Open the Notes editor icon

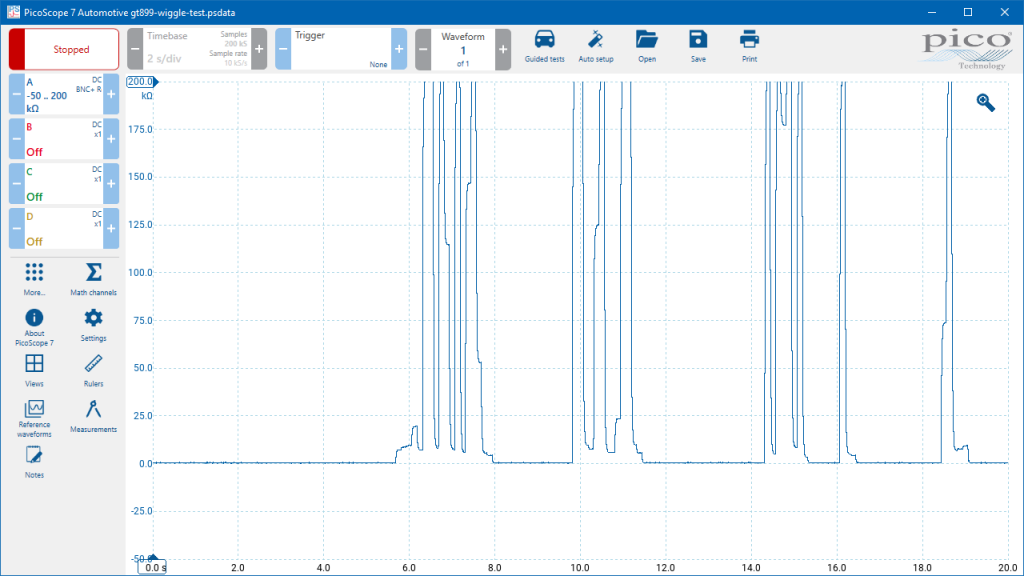coord(34,462)
